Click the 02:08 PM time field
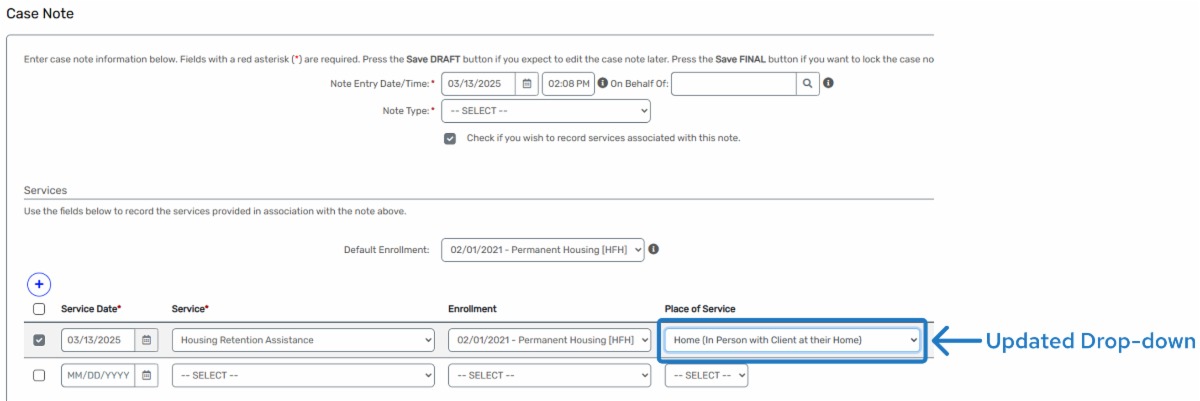 coord(568,84)
